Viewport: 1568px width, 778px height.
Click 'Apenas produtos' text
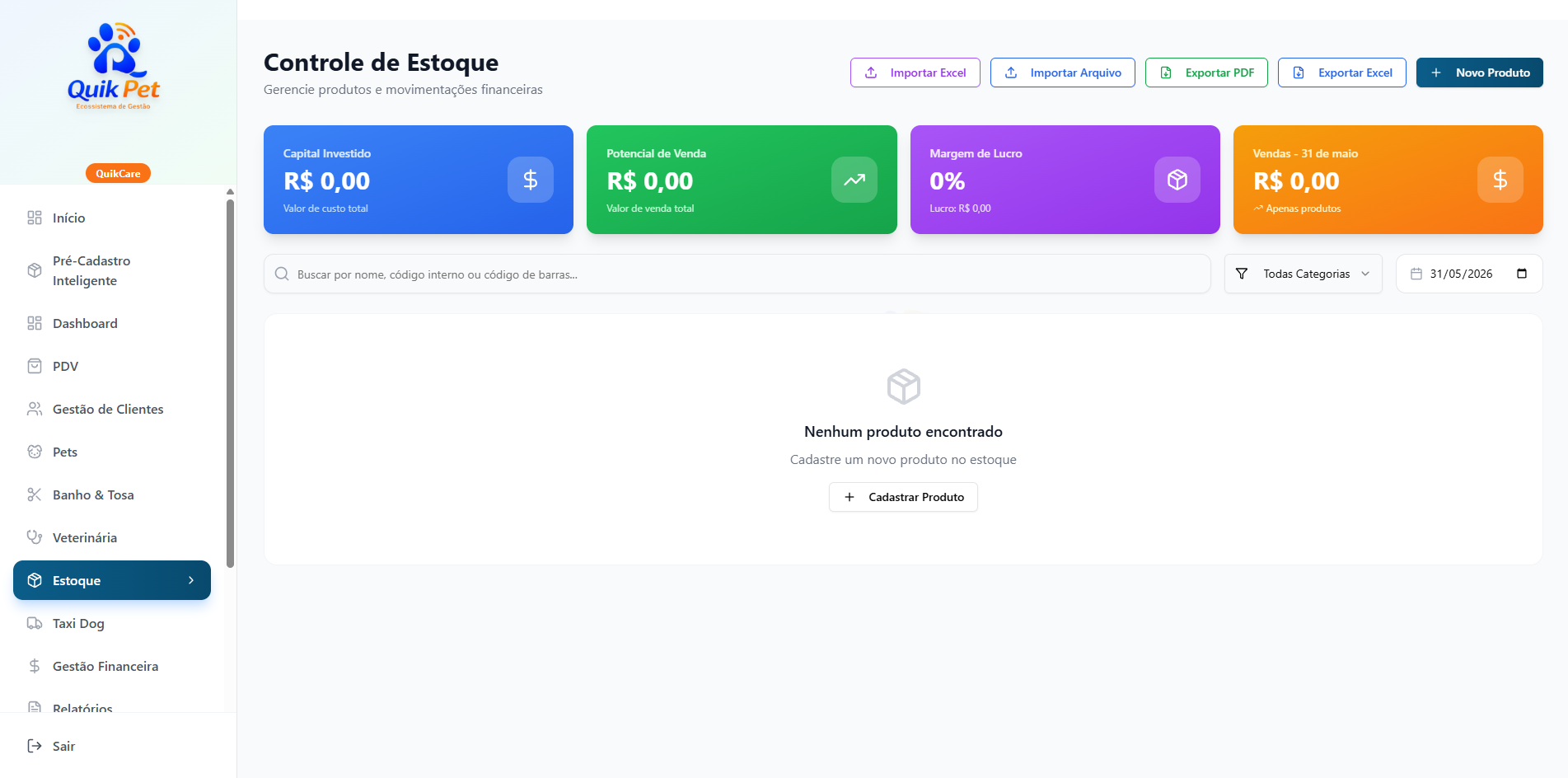coord(1304,209)
